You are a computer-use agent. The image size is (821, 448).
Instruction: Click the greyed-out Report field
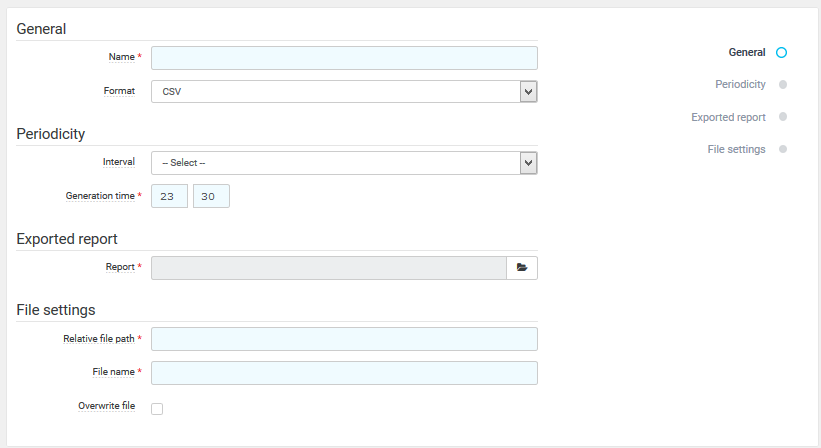point(328,268)
